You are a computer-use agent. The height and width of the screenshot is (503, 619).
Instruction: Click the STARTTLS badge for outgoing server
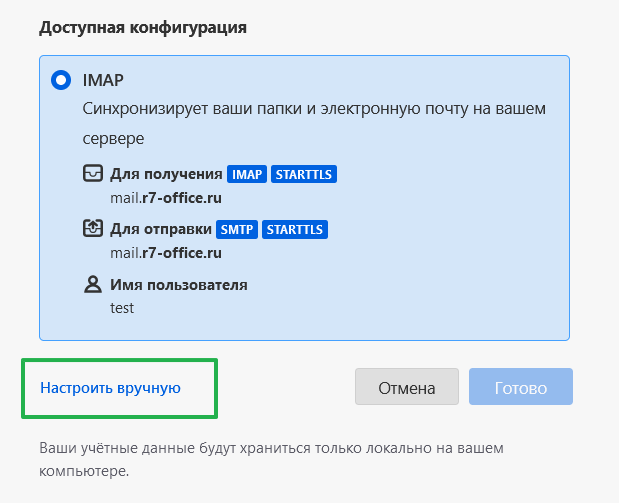pos(295,229)
